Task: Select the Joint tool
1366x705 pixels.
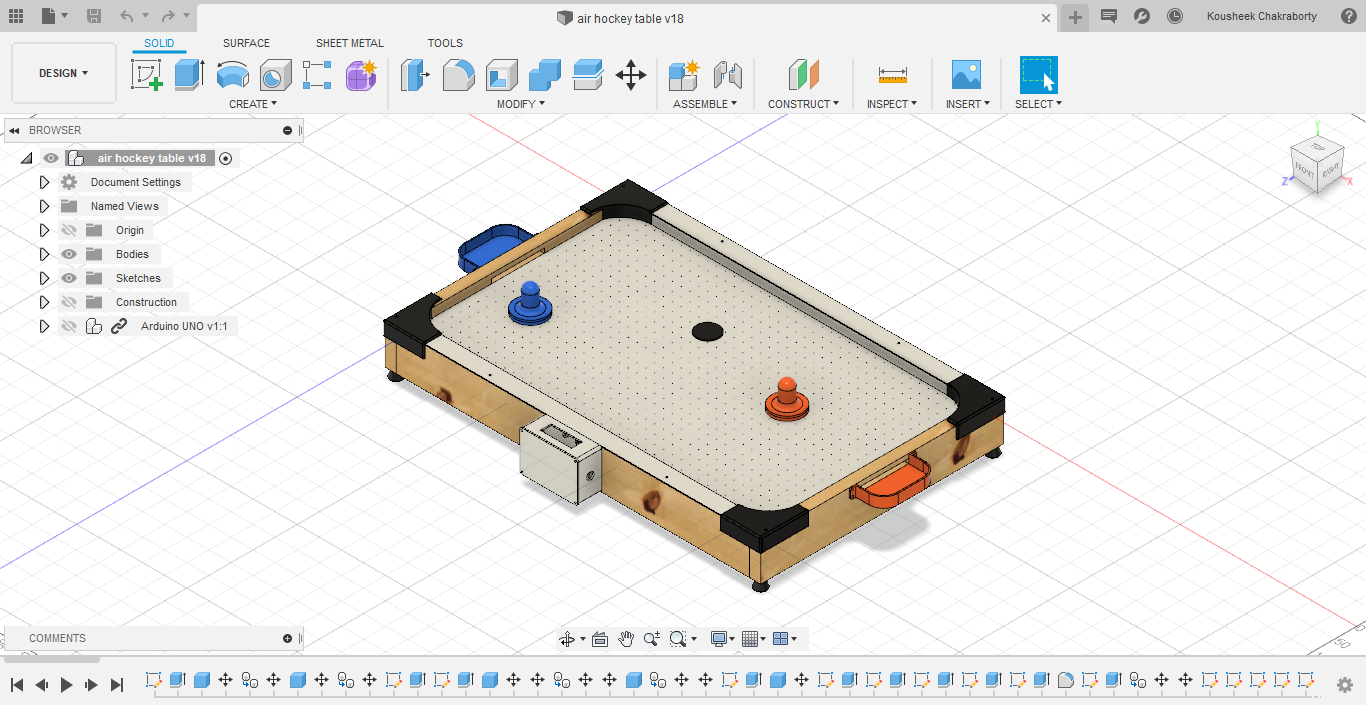Action: tap(728, 75)
